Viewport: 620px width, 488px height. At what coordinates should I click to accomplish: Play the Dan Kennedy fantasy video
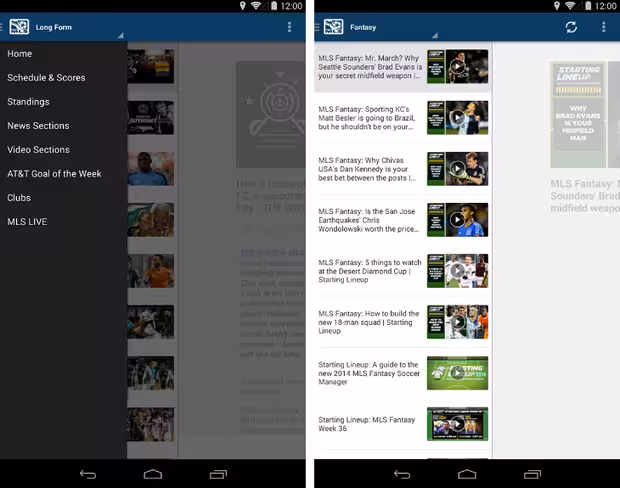(x=457, y=168)
